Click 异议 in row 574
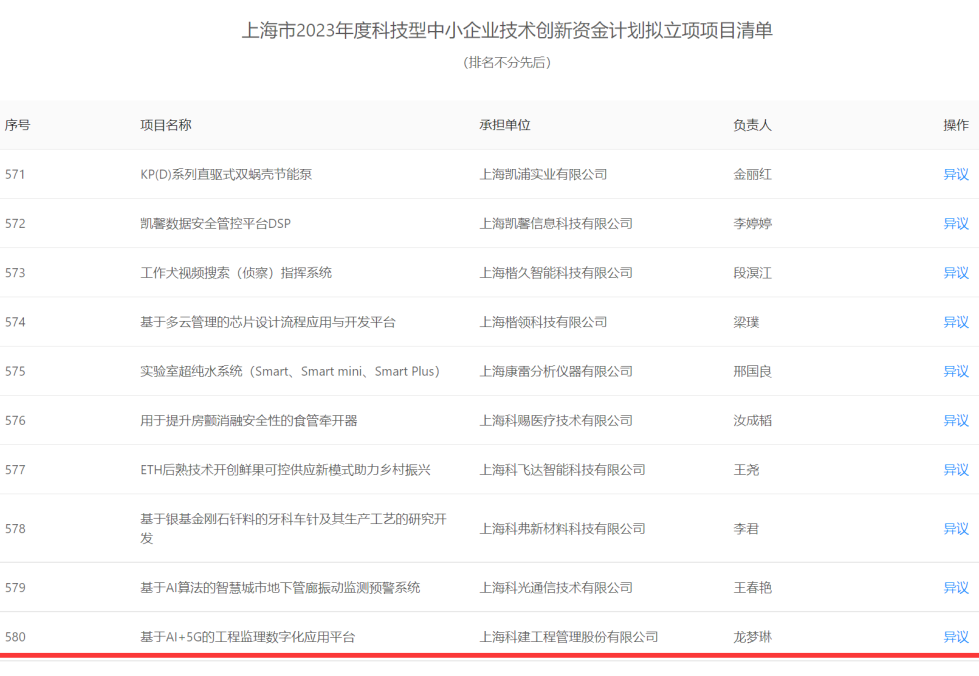979x676 pixels. [x=955, y=322]
